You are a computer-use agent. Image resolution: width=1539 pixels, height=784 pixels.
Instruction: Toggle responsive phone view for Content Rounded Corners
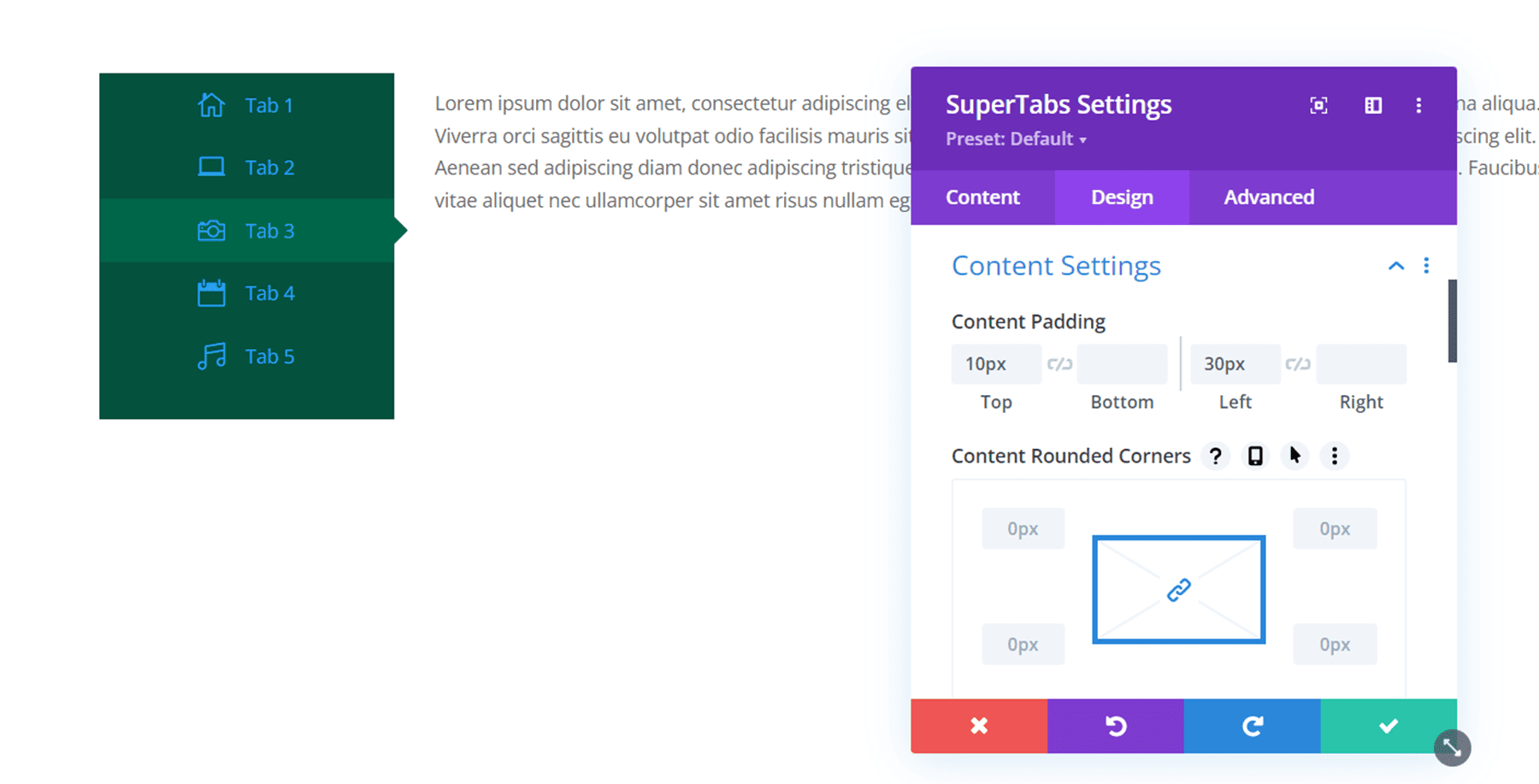[x=1254, y=456]
